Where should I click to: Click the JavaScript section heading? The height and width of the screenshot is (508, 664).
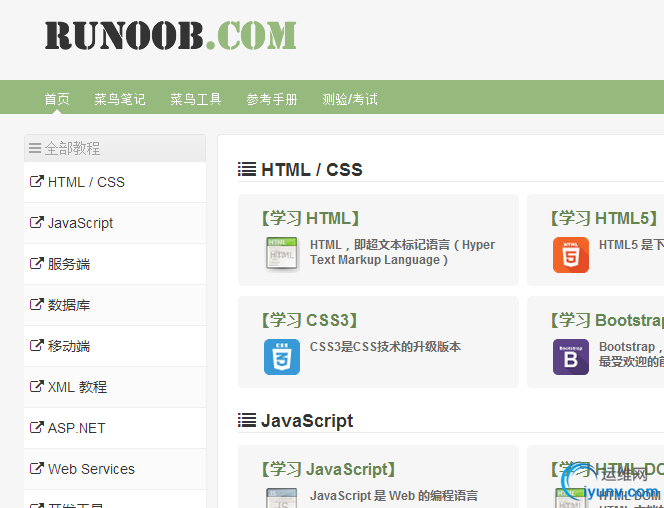click(x=307, y=421)
